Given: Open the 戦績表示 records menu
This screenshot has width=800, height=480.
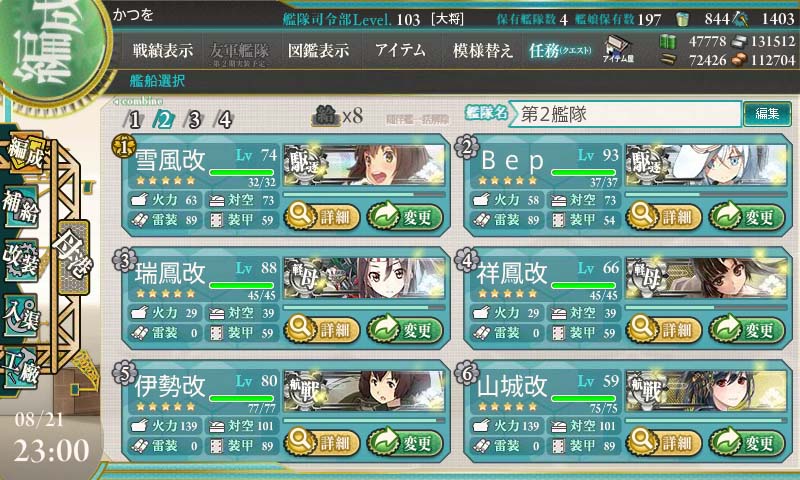Looking at the screenshot, I should tap(163, 50).
